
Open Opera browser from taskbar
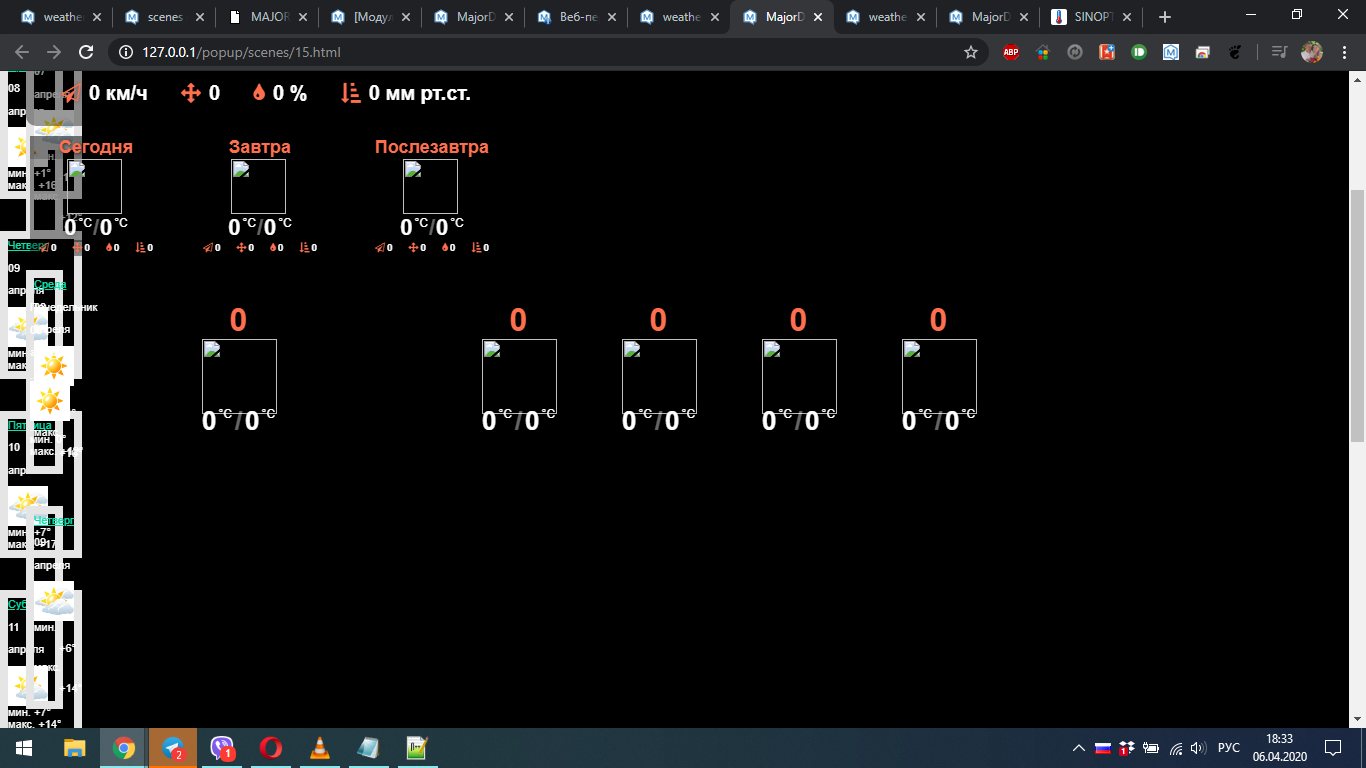pyautogui.click(x=270, y=748)
